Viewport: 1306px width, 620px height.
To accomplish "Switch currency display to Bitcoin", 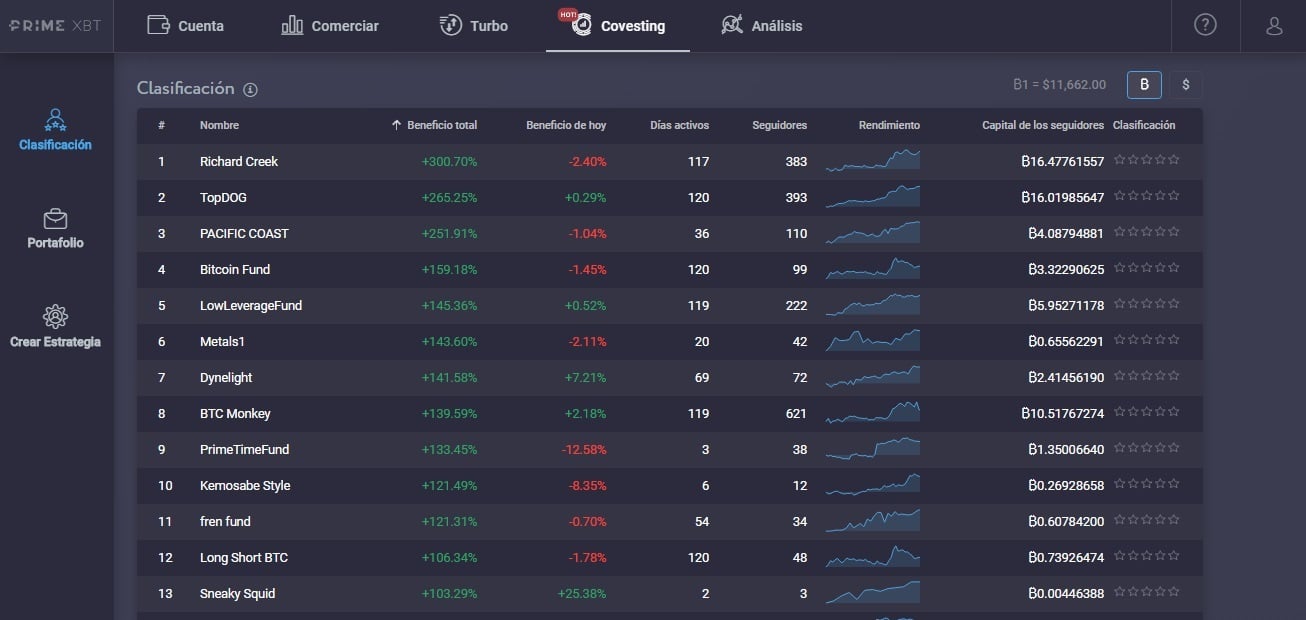I will (1144, 85).
